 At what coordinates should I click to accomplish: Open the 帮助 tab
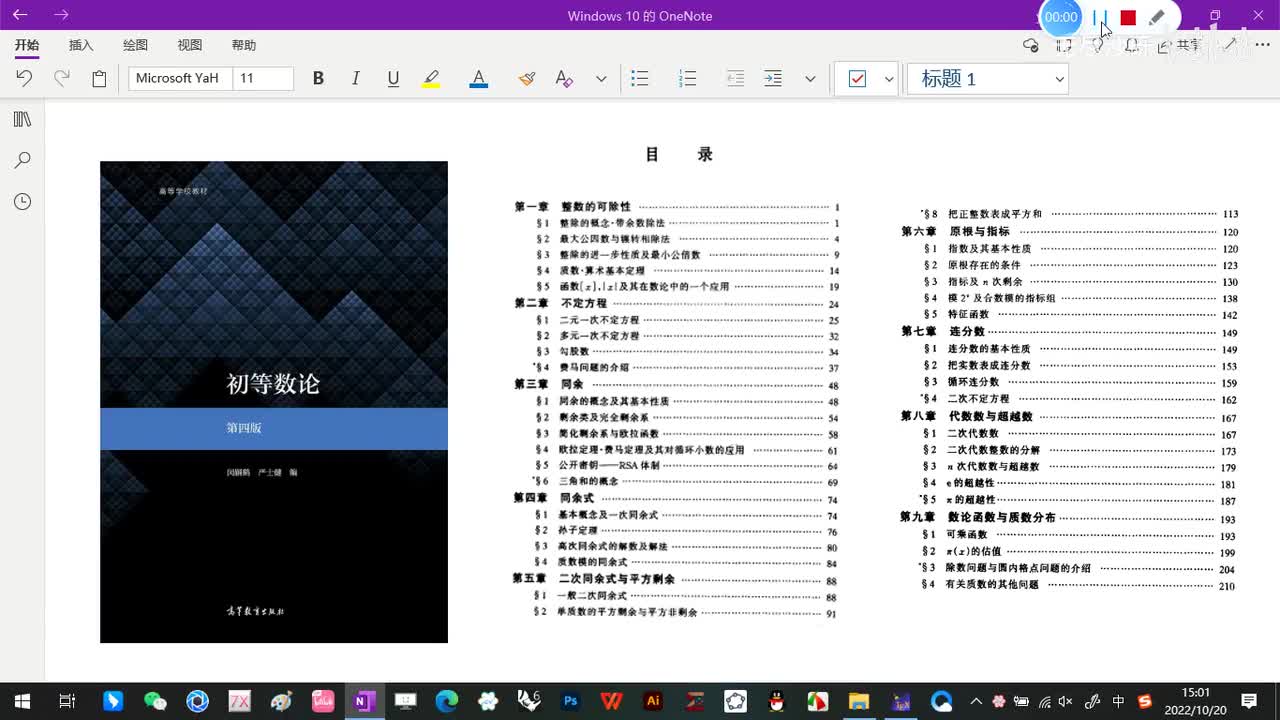pos(244,45)
